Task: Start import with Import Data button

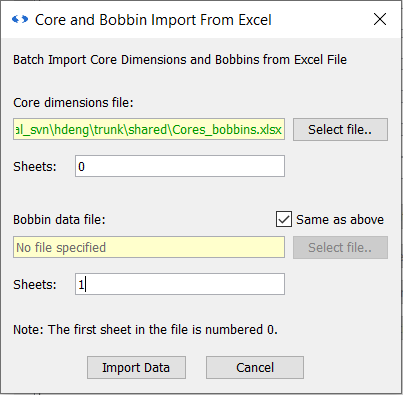Action: [136, 367]
